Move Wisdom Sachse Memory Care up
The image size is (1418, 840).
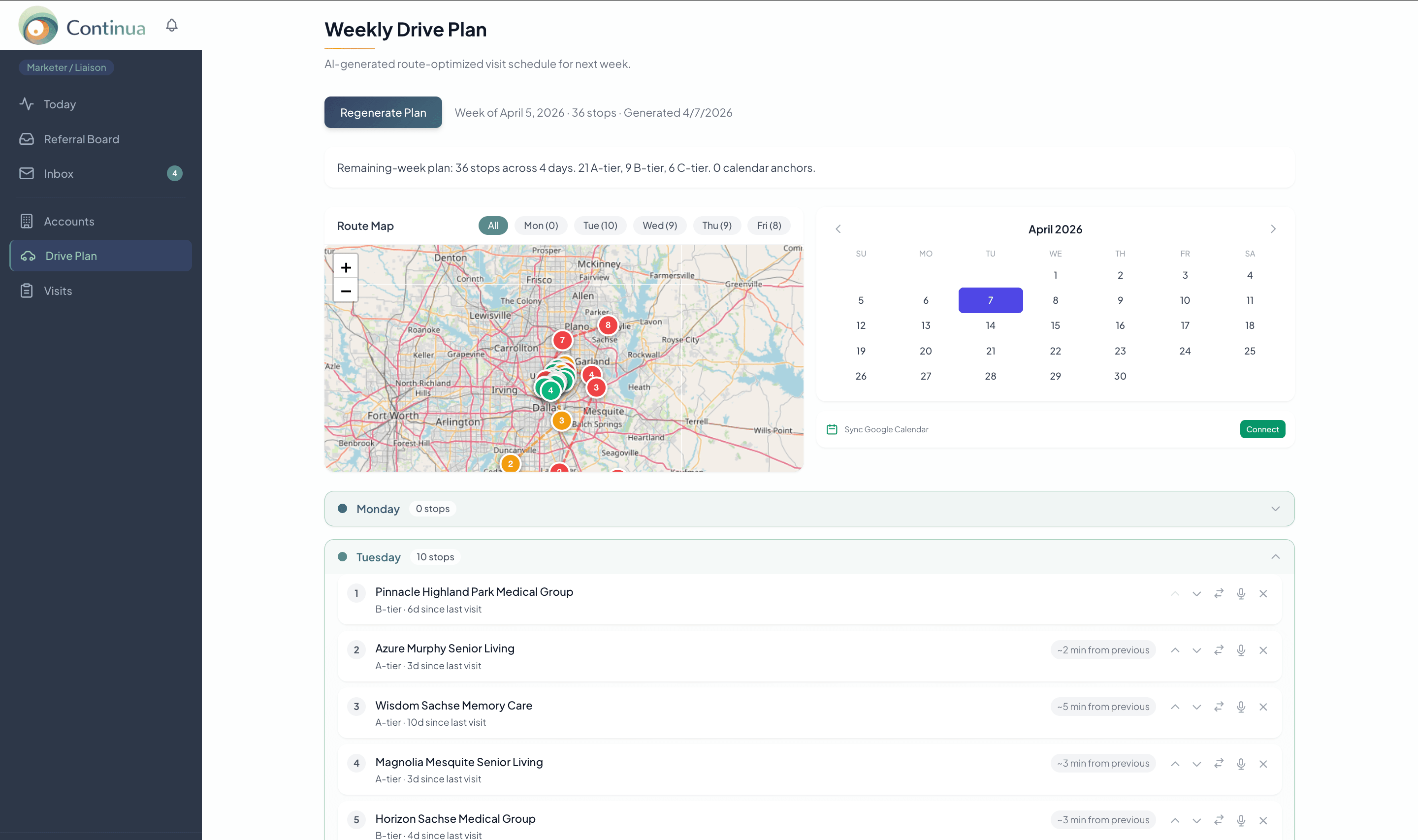point(1175,707)
